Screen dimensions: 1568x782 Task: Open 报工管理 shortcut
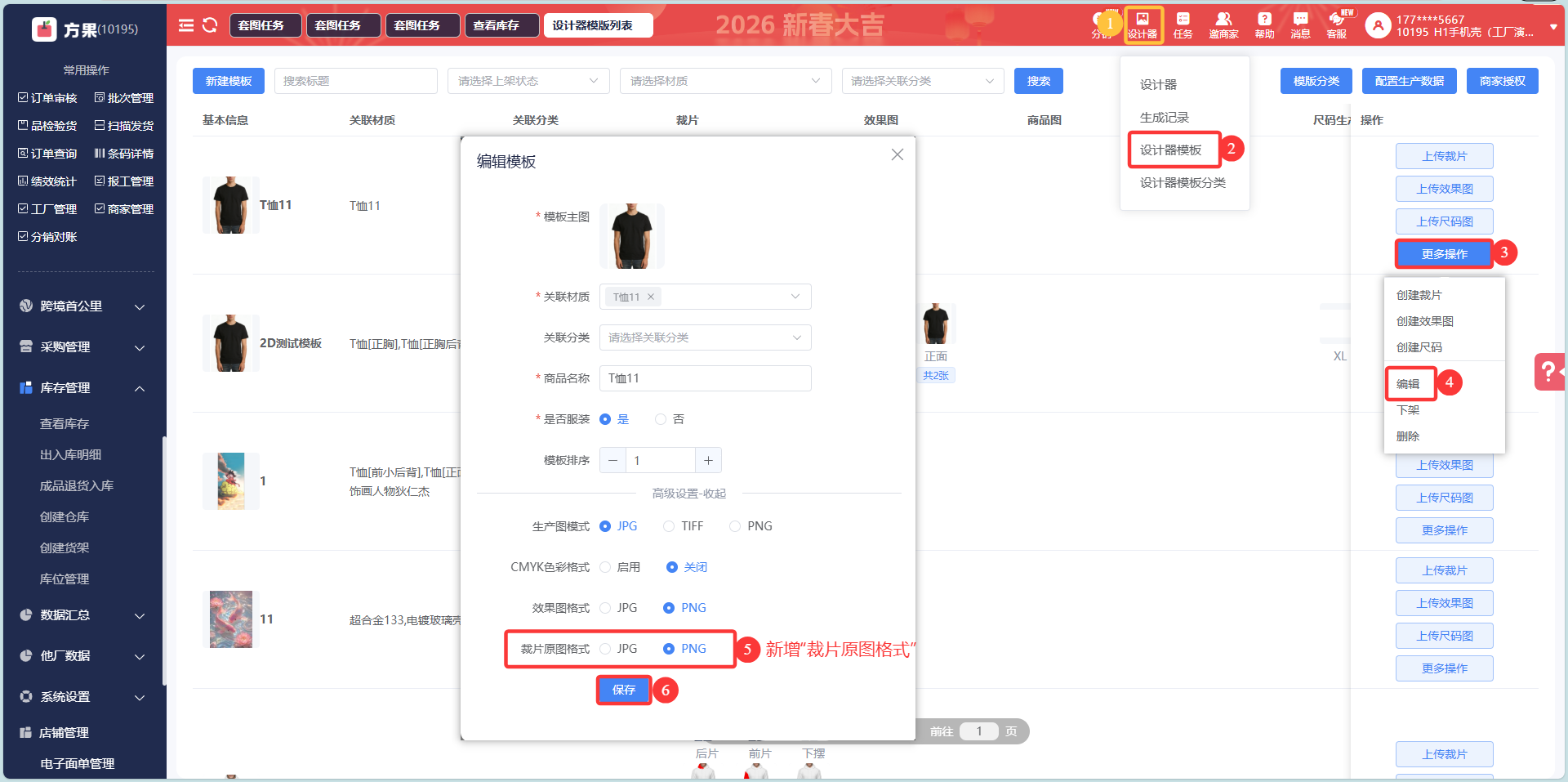(x=124, y=181)
